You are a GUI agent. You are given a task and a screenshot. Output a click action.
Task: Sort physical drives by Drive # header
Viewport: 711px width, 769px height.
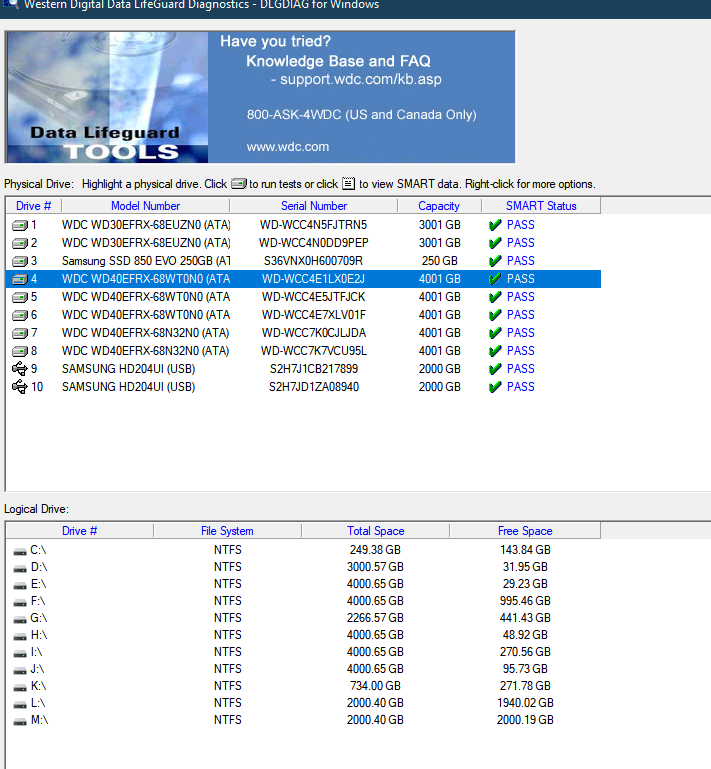click(33, 206)
